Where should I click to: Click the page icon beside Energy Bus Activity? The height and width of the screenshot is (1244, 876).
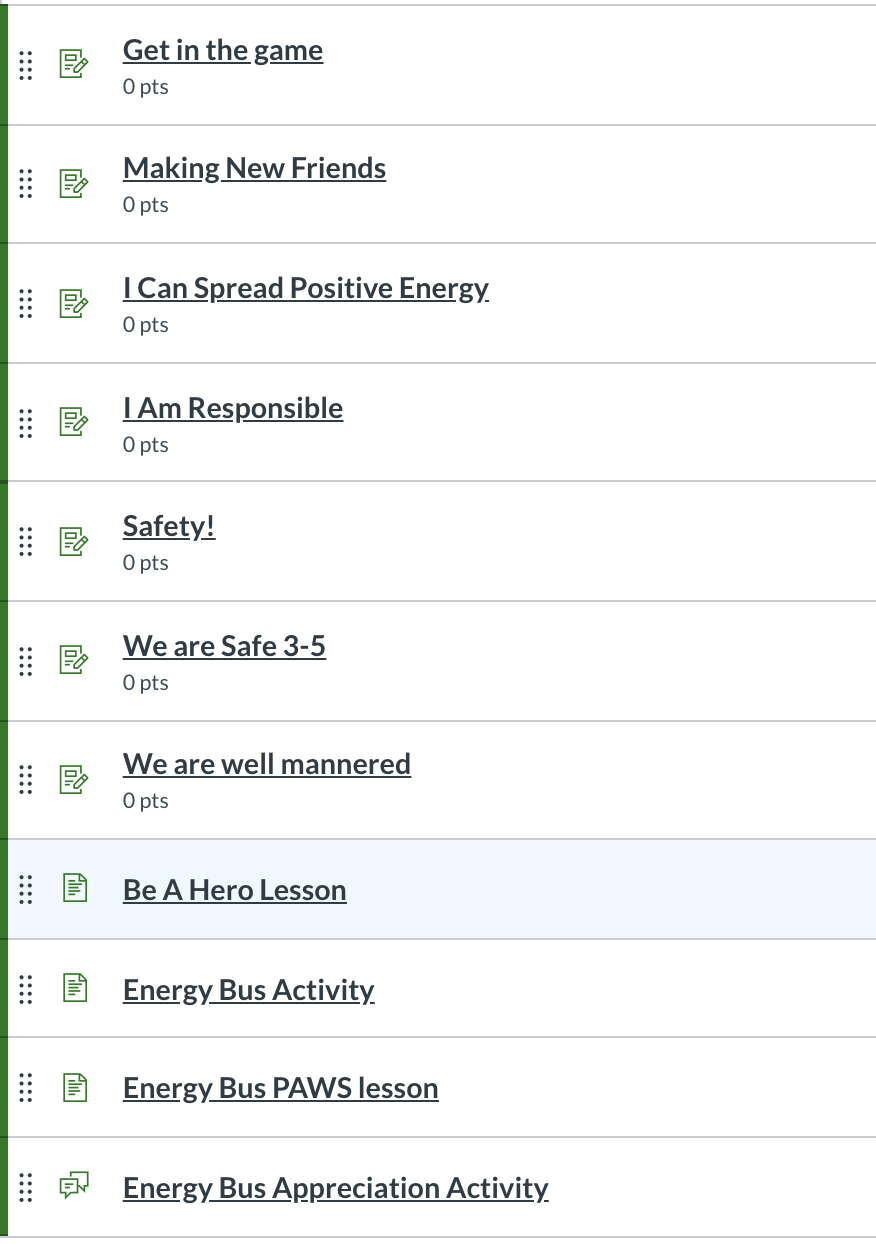pos(75,988)
